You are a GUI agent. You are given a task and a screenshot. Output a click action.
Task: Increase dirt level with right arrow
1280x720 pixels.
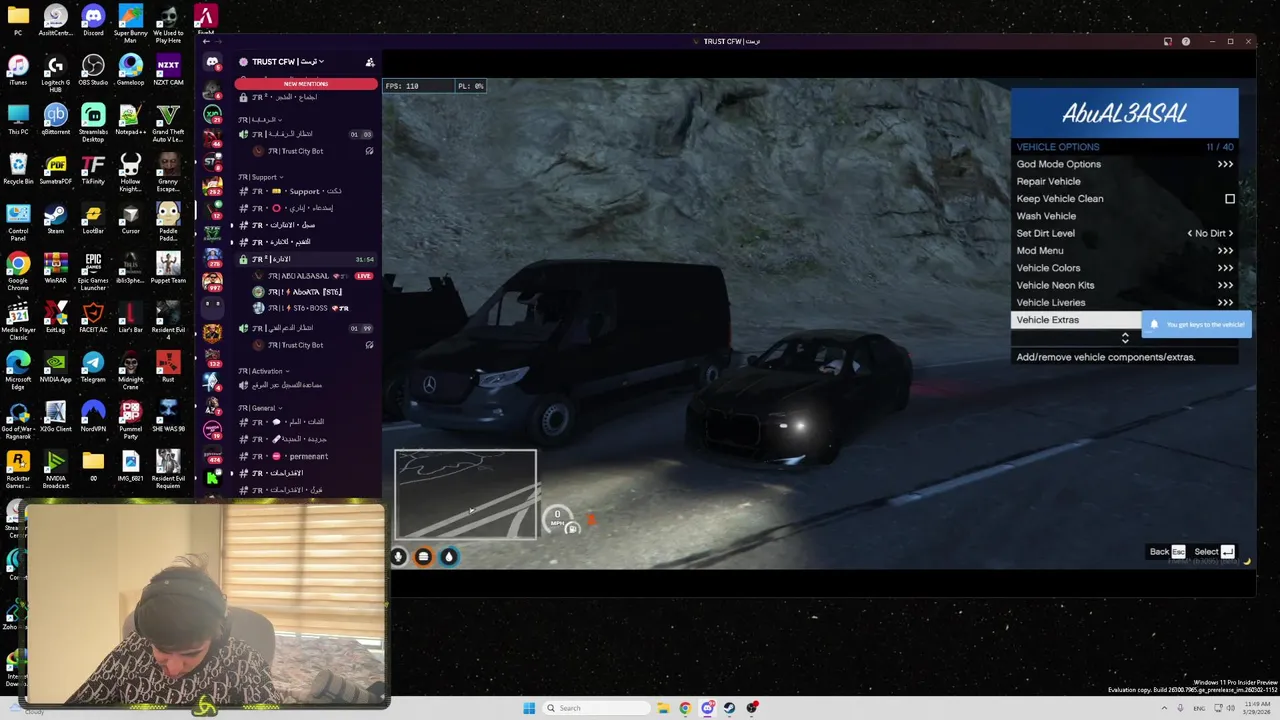[x=1230, y=233]
